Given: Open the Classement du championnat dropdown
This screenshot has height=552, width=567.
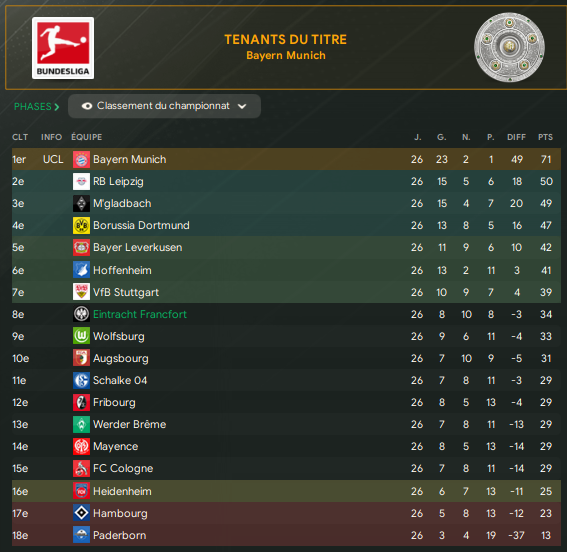Looking at the screenshot, I should 165,106.
